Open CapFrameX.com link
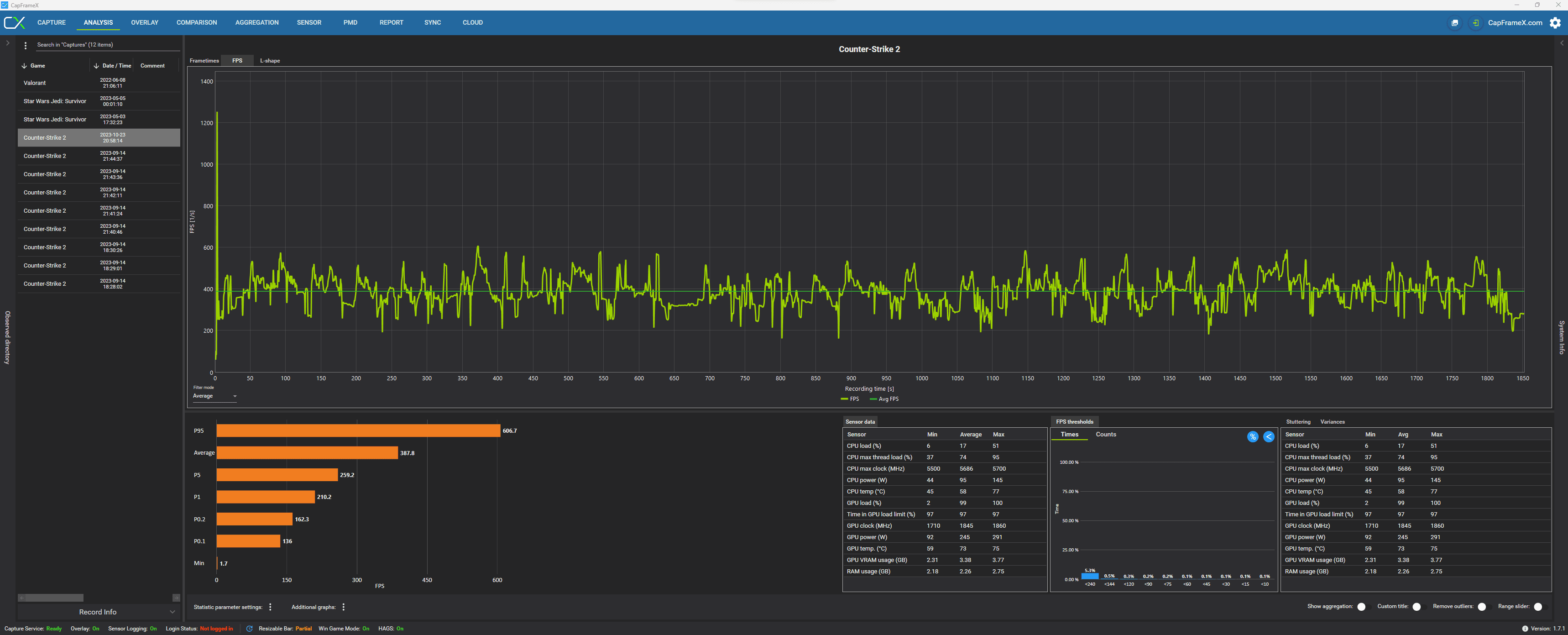The width and height of the screenshot is (1568, 635). tap(1515, 22)
